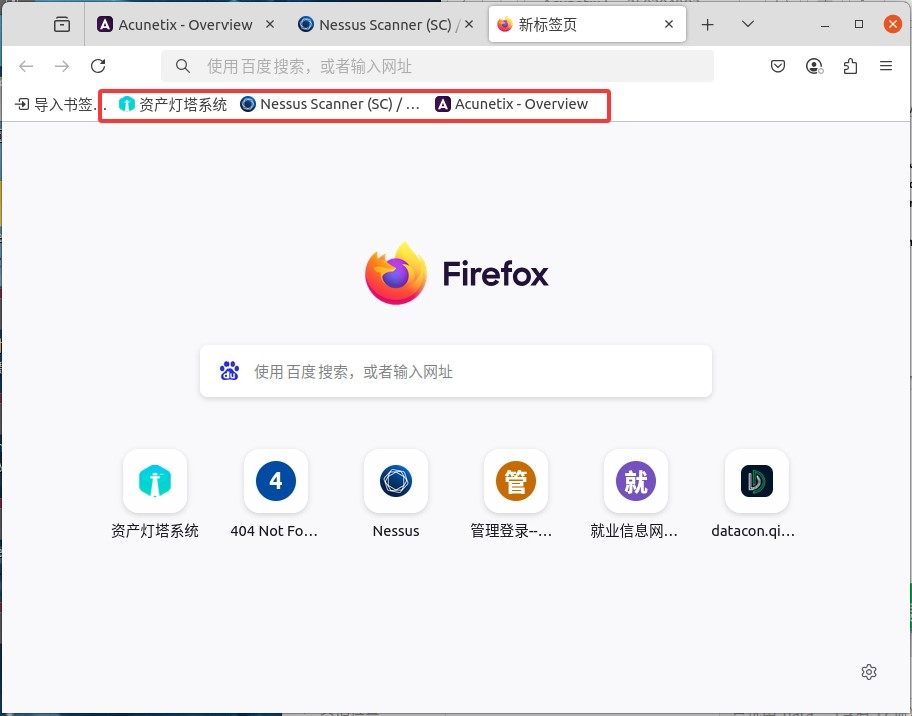The width and height of the screenshot is (912, 716).
Task: Open Firefox View tab manager icon
Action: tap(62, 24)
